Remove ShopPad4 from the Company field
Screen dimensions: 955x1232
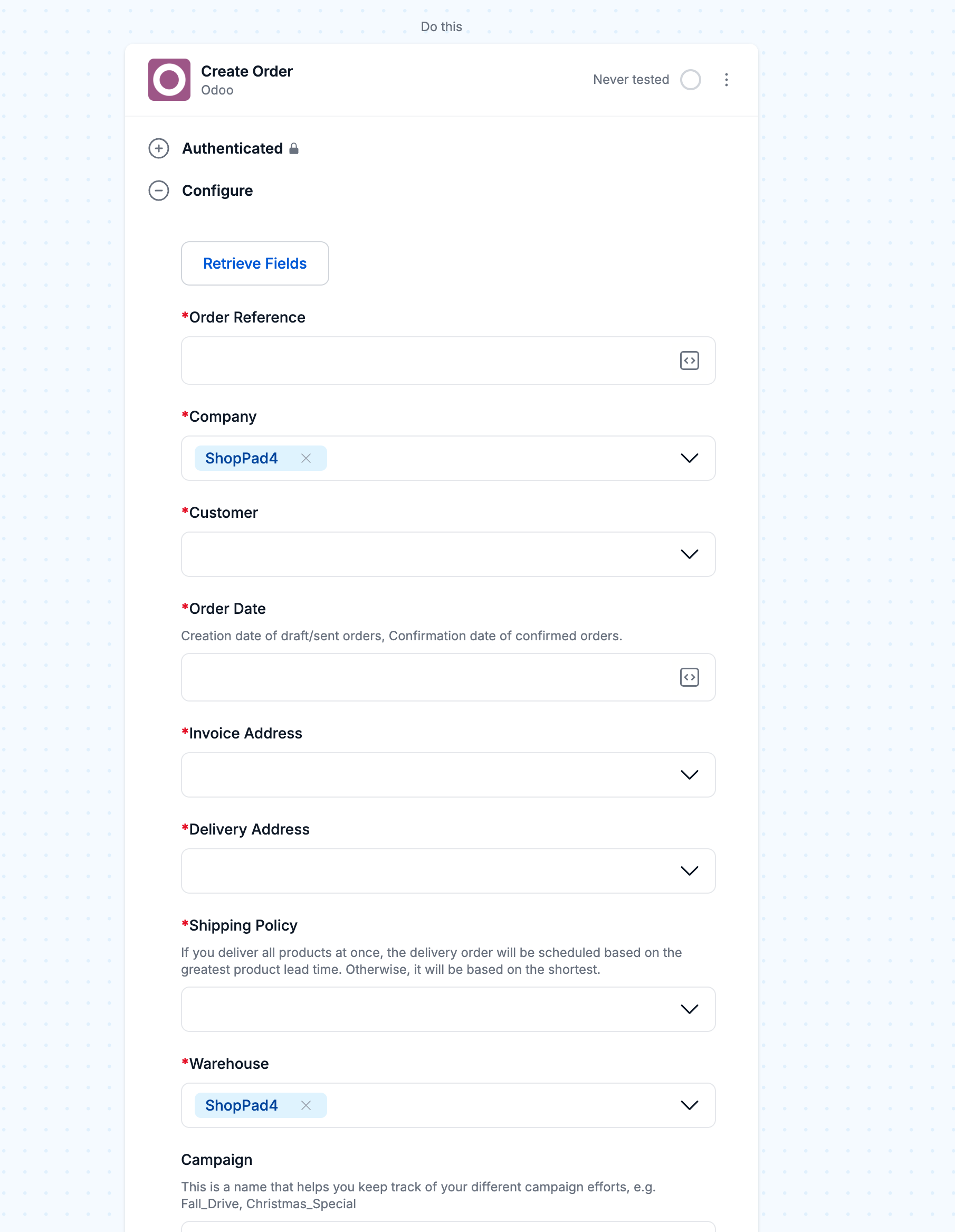point(305,458)
